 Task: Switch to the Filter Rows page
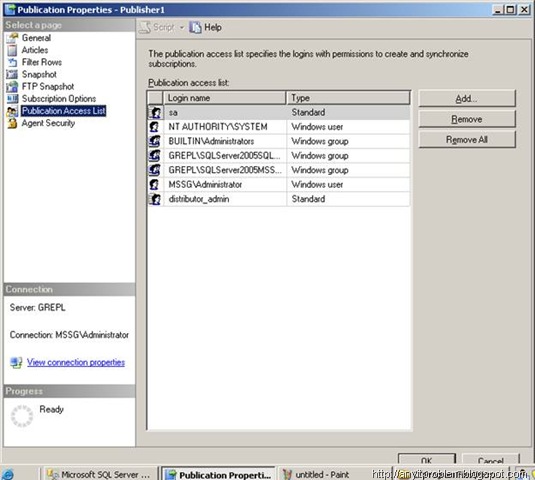42,62
